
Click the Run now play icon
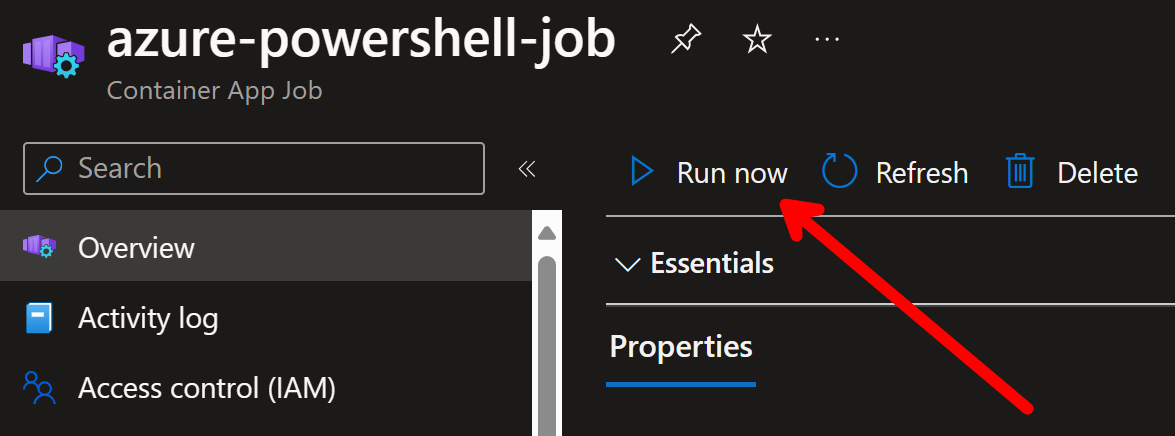(642, 172)
